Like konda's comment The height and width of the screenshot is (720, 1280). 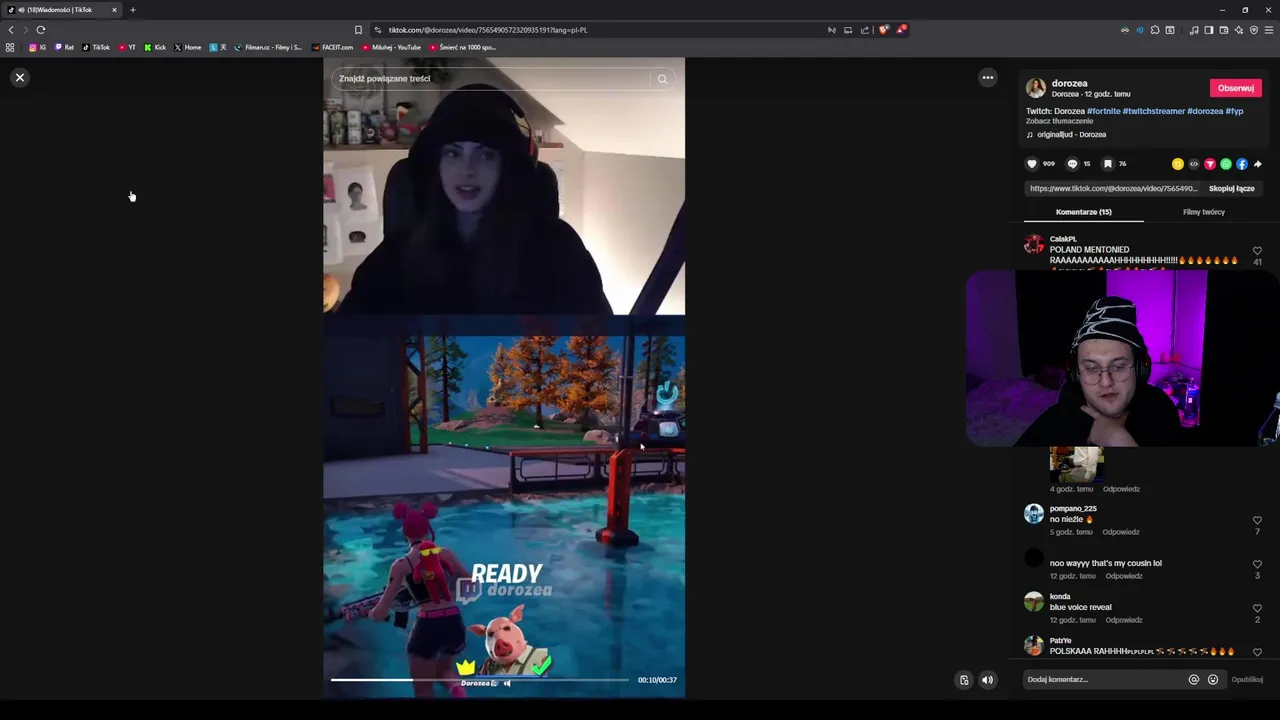(x=1257, y=608)
